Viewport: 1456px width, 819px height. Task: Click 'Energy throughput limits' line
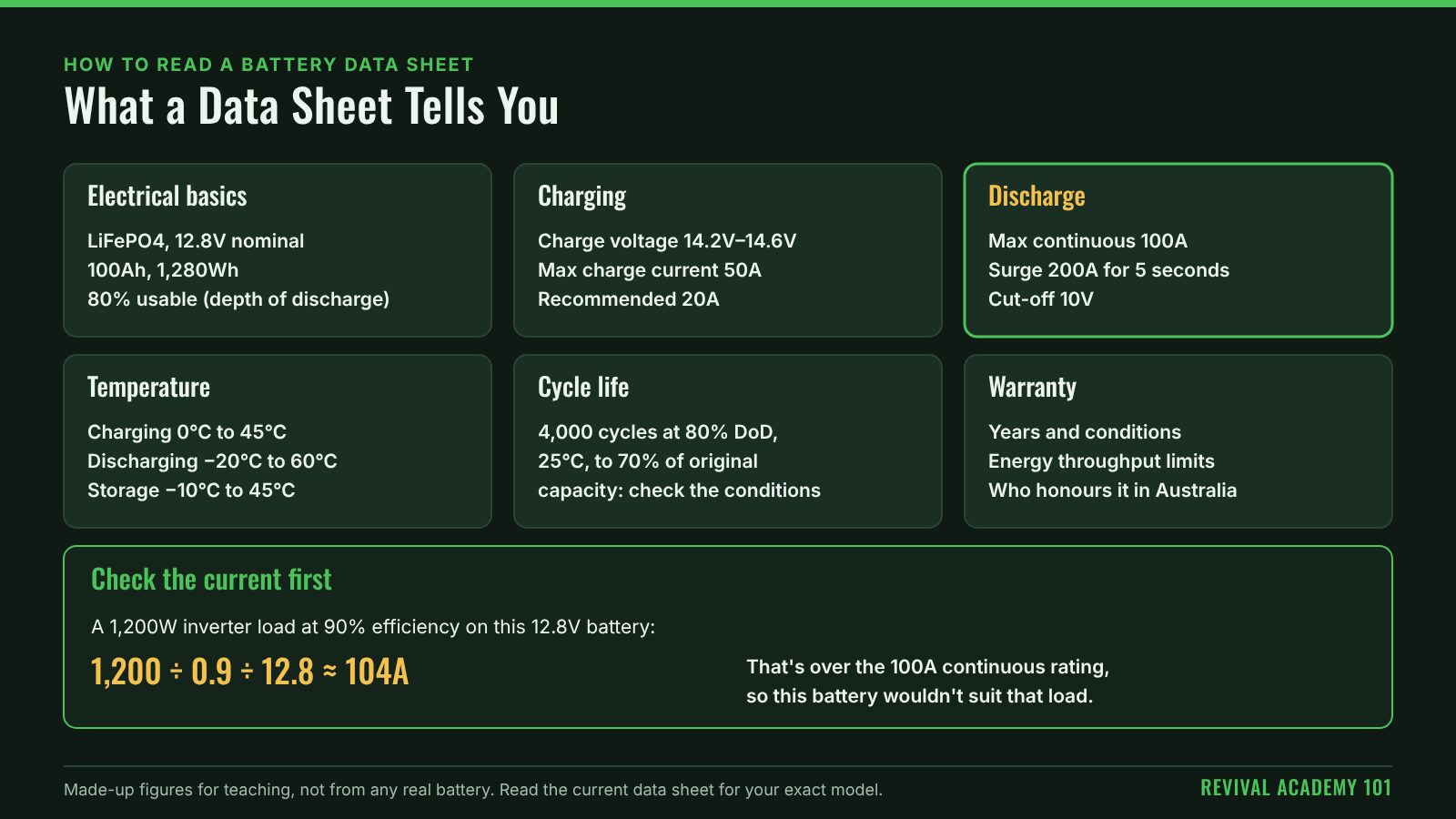[x=1101, y=461]
